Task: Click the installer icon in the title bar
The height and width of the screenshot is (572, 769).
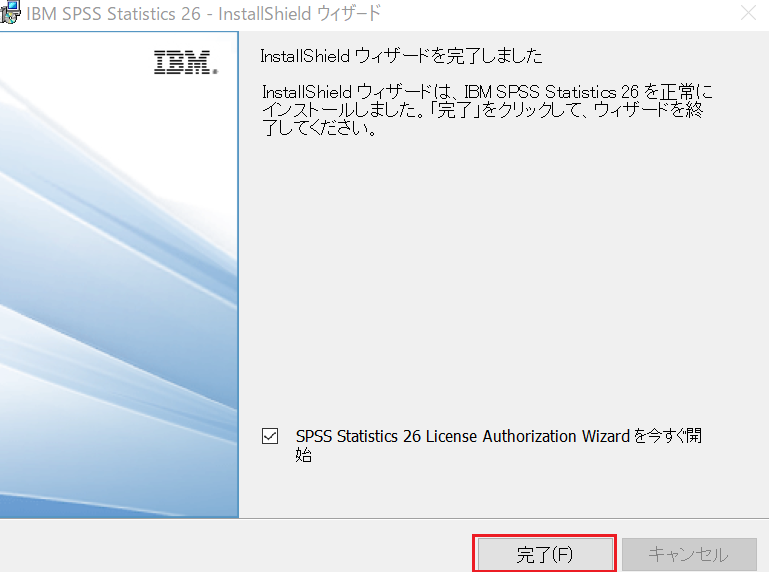Action: [10, 12]
